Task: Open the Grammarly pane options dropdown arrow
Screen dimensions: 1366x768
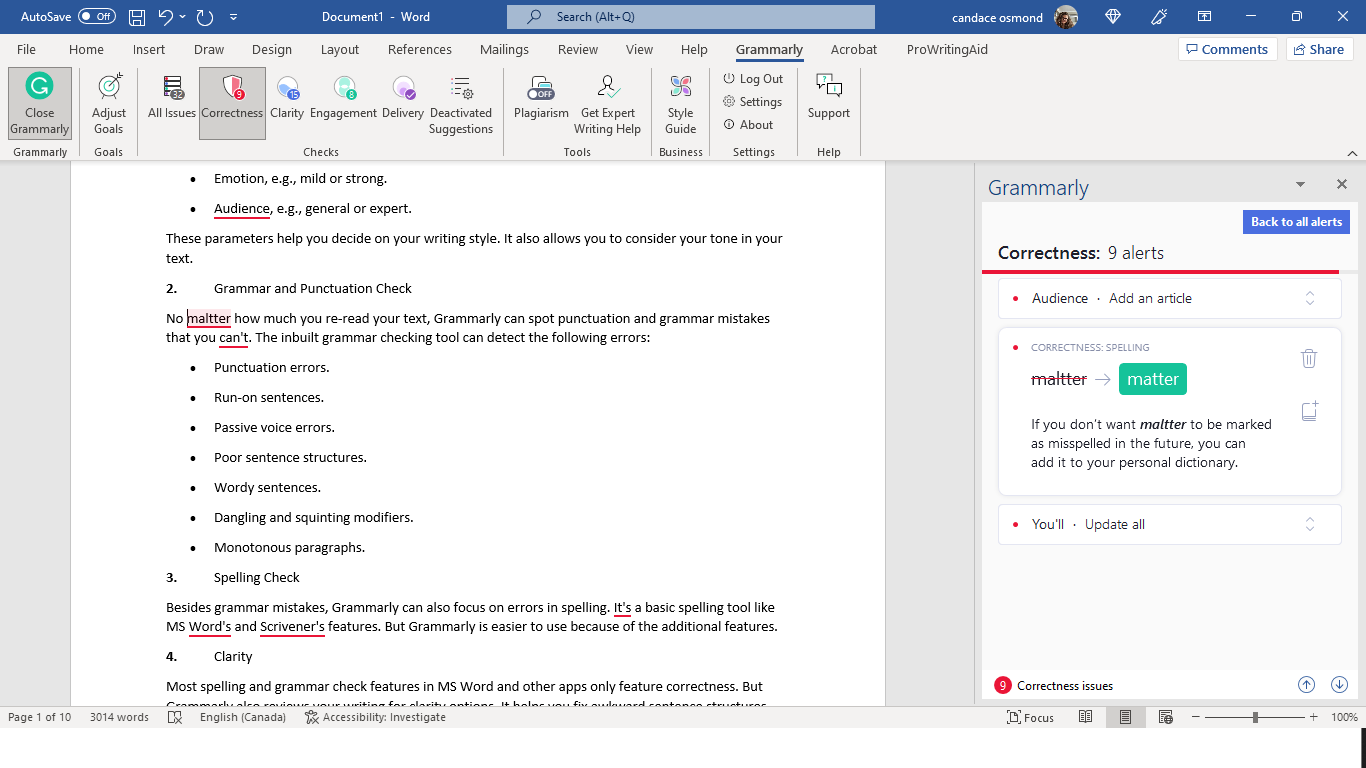Action: tap(1300, 185)
